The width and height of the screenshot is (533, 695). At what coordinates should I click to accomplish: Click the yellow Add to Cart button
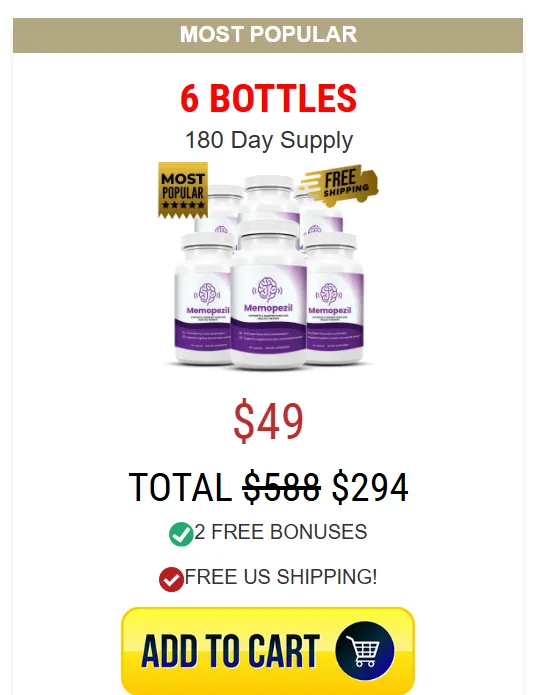[268, 651]
